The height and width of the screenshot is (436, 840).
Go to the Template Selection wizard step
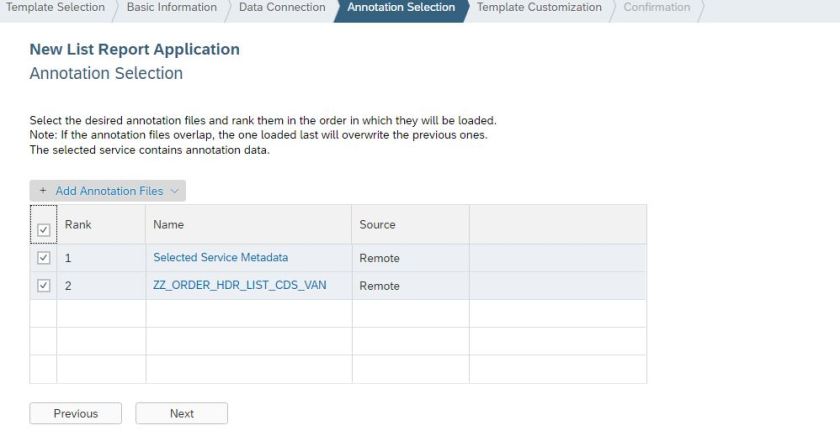[x=55, y=8]
